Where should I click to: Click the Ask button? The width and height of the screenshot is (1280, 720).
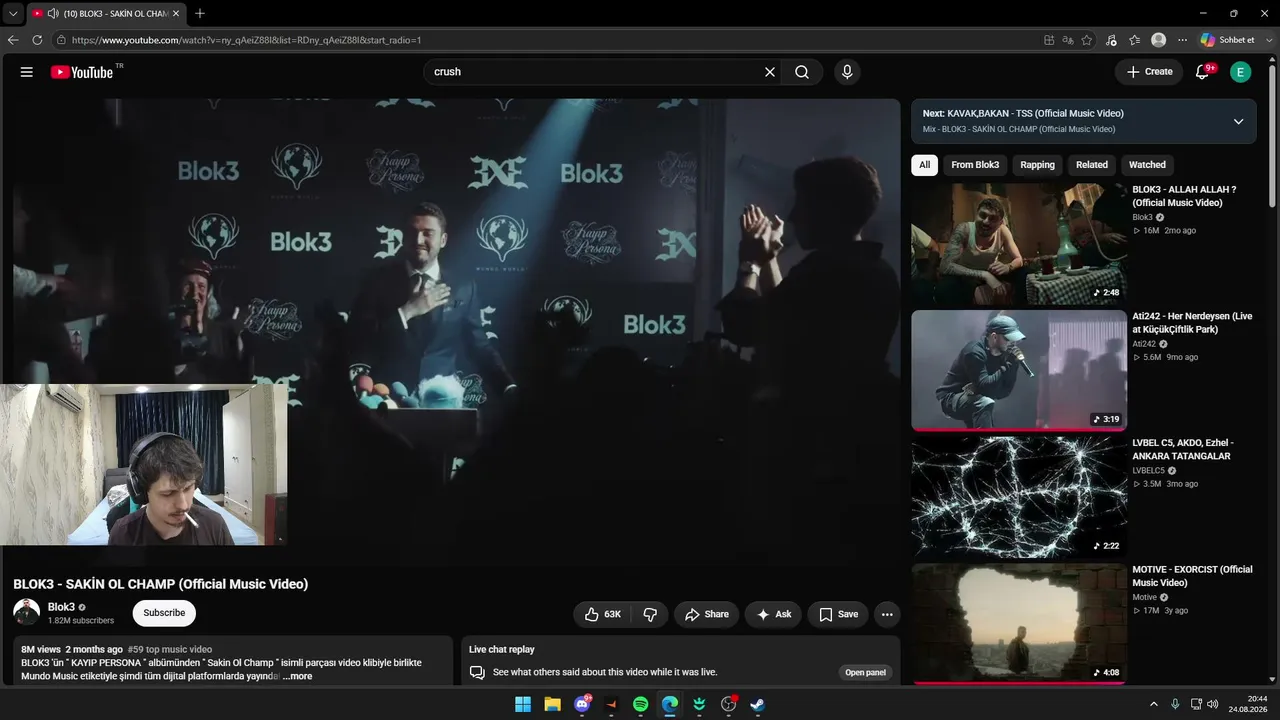coord(773,614)
